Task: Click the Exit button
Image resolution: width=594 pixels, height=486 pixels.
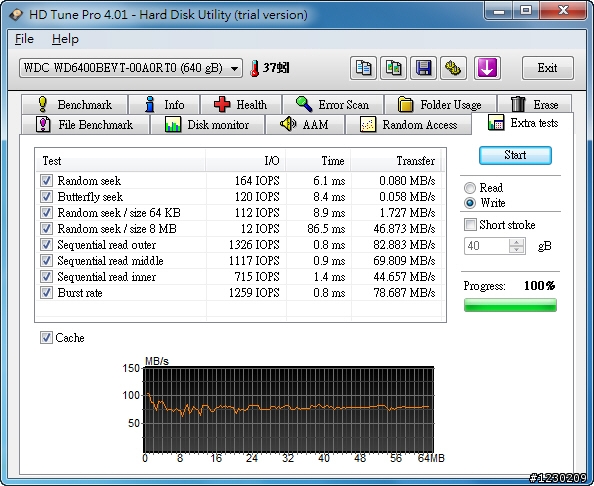Action: point(547,68)
